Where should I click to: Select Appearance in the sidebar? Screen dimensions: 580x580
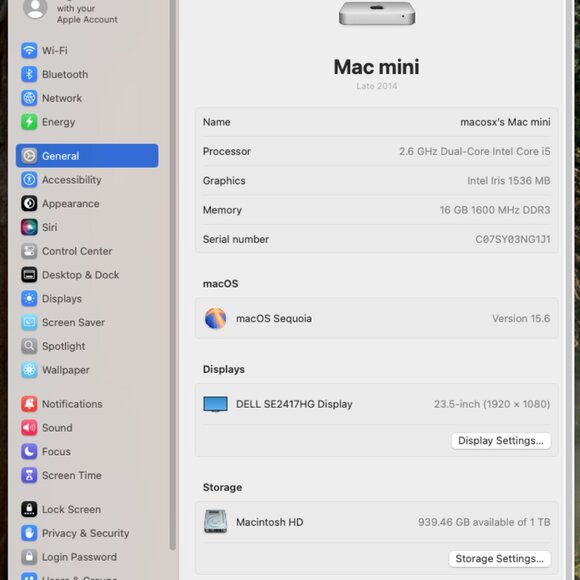coord(87,203)
